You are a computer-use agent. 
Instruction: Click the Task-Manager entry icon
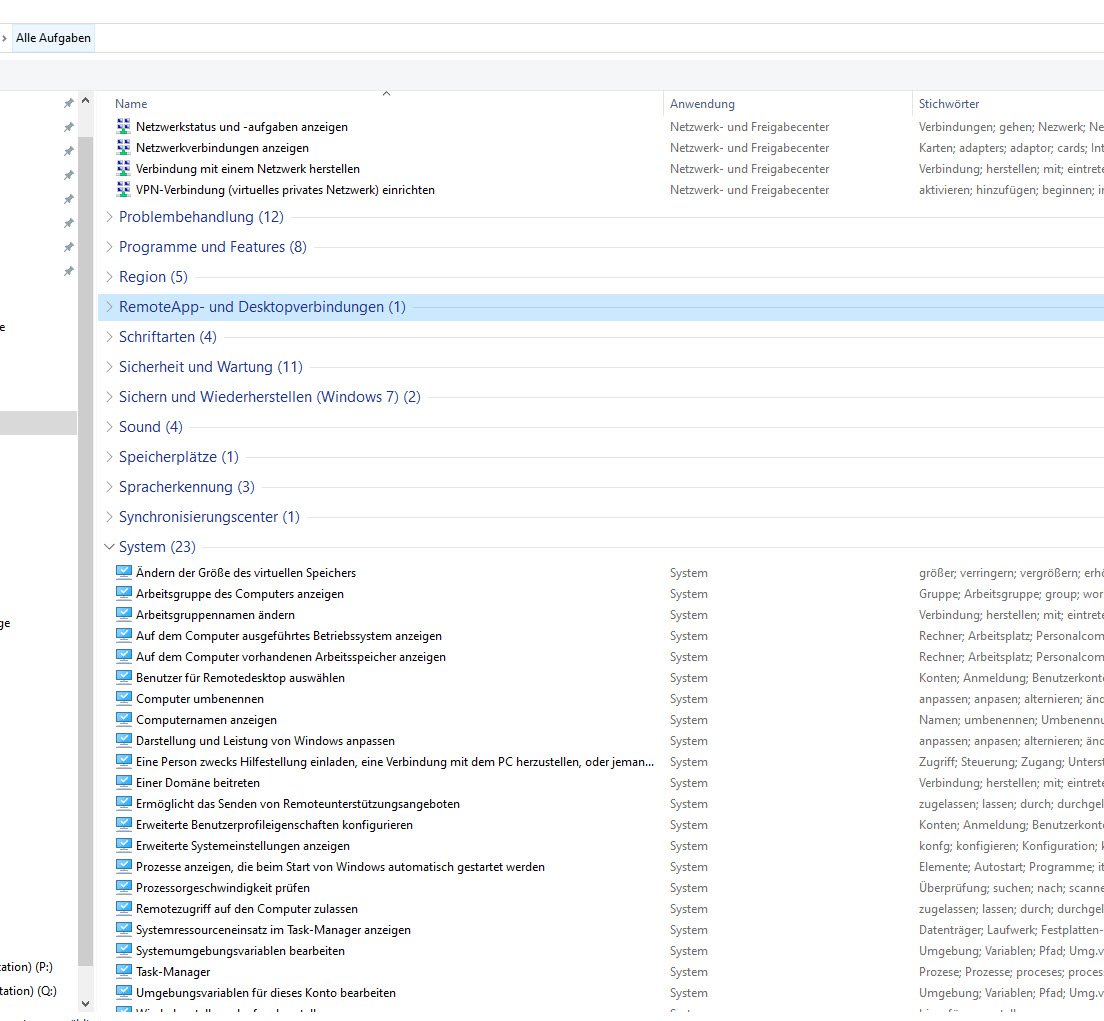tap(124, 972)
